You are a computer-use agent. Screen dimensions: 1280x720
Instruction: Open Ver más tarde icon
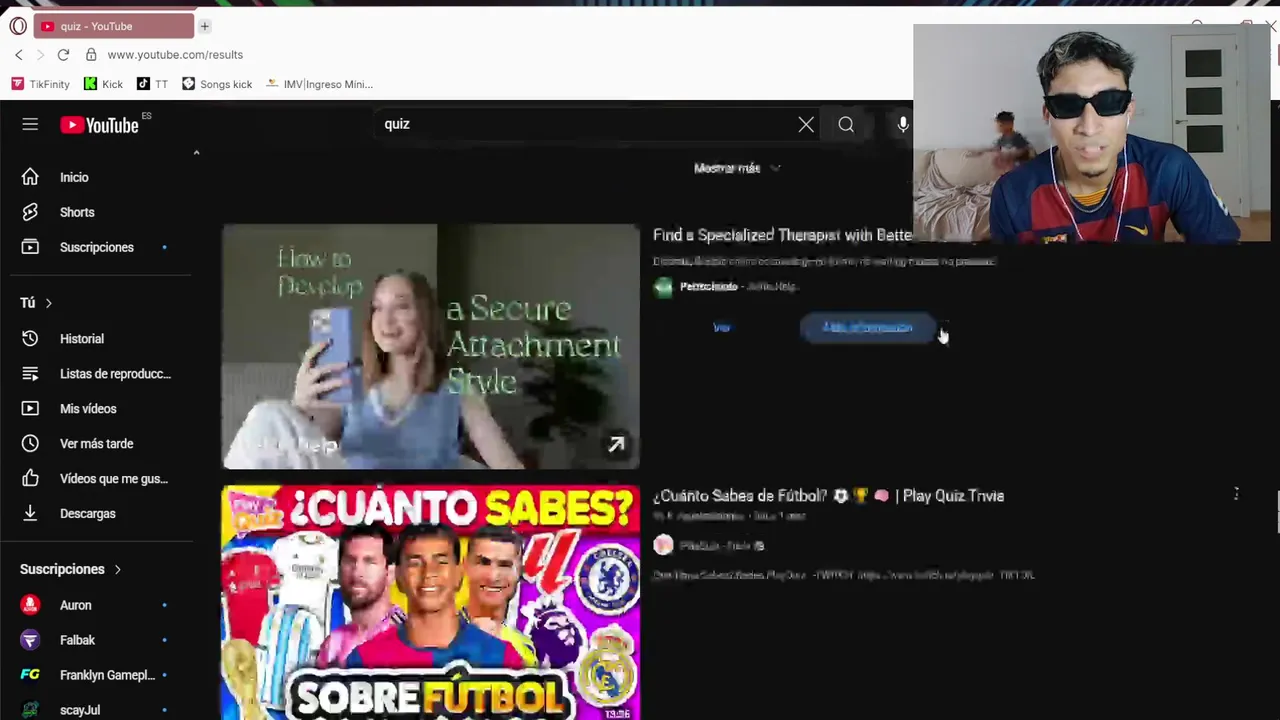coord(30,443)
